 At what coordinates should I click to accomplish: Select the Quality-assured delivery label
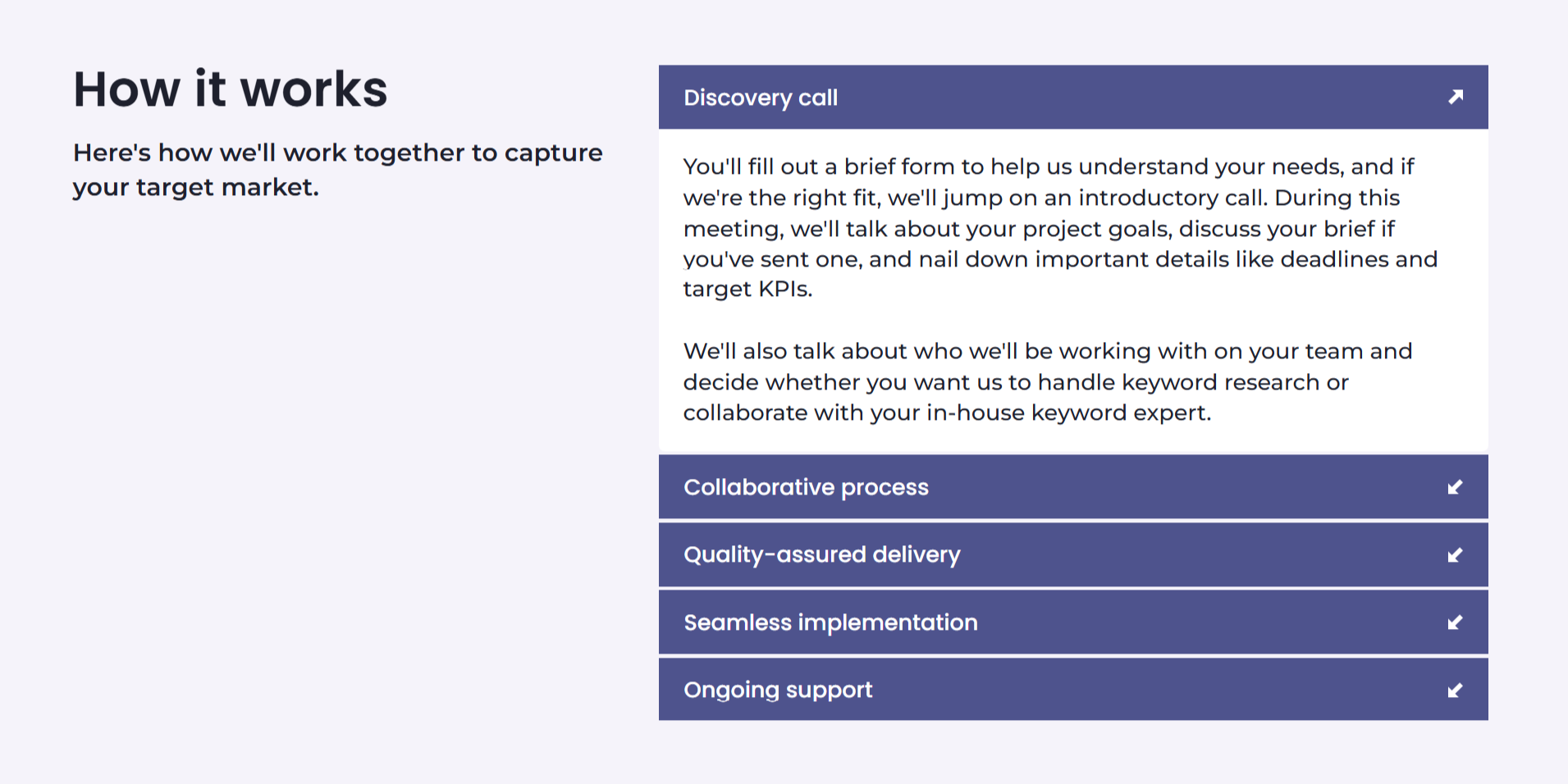821,555
